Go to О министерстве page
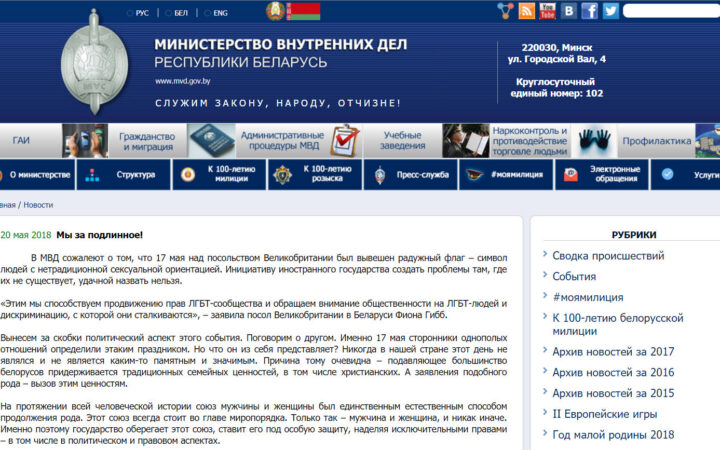The width and height of the screenshot is (720, 450). 37,174
